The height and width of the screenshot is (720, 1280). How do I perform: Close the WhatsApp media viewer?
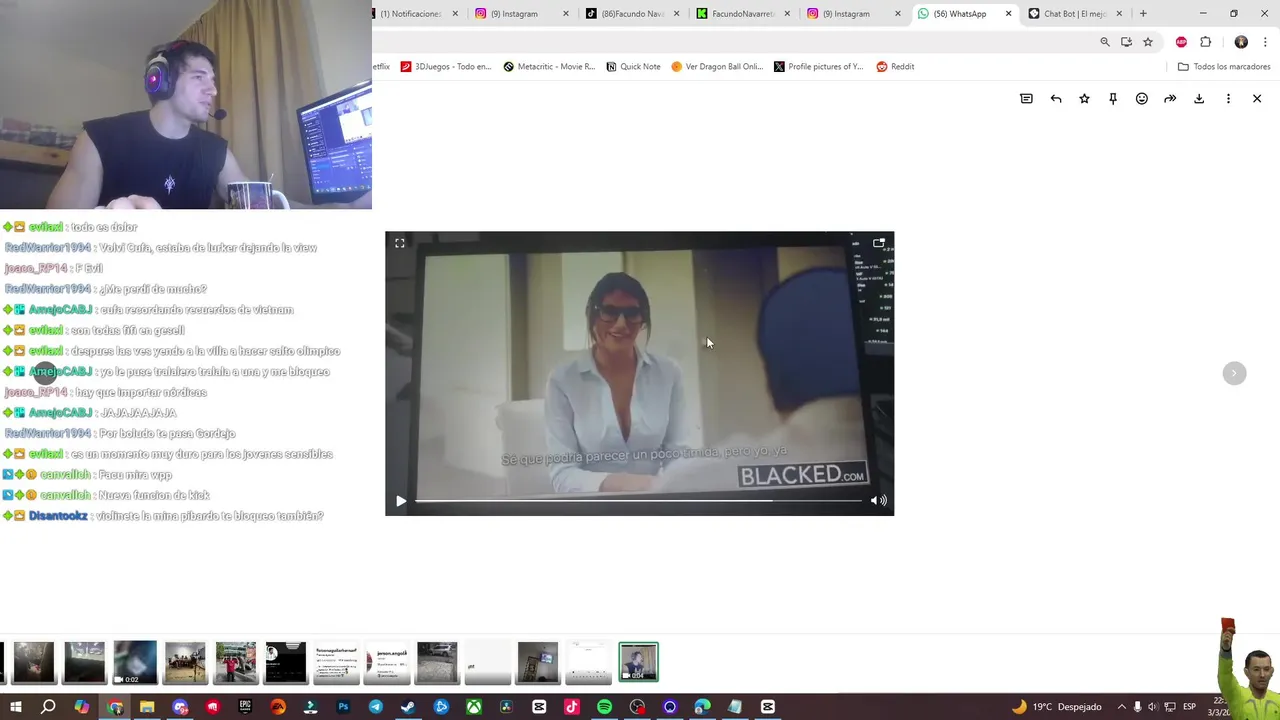pos(1257,99)
